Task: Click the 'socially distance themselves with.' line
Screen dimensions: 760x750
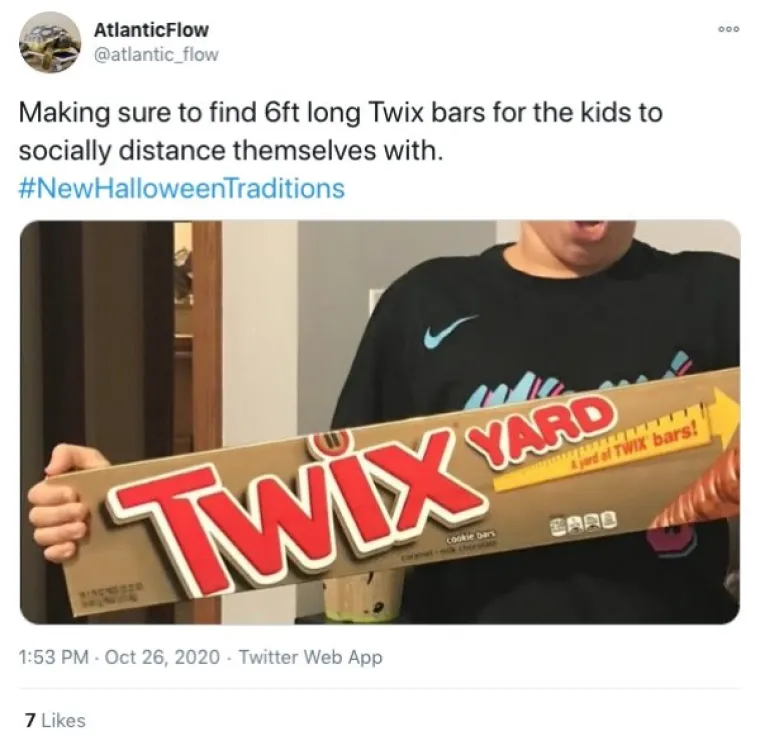Action: [x=231, y=151]
